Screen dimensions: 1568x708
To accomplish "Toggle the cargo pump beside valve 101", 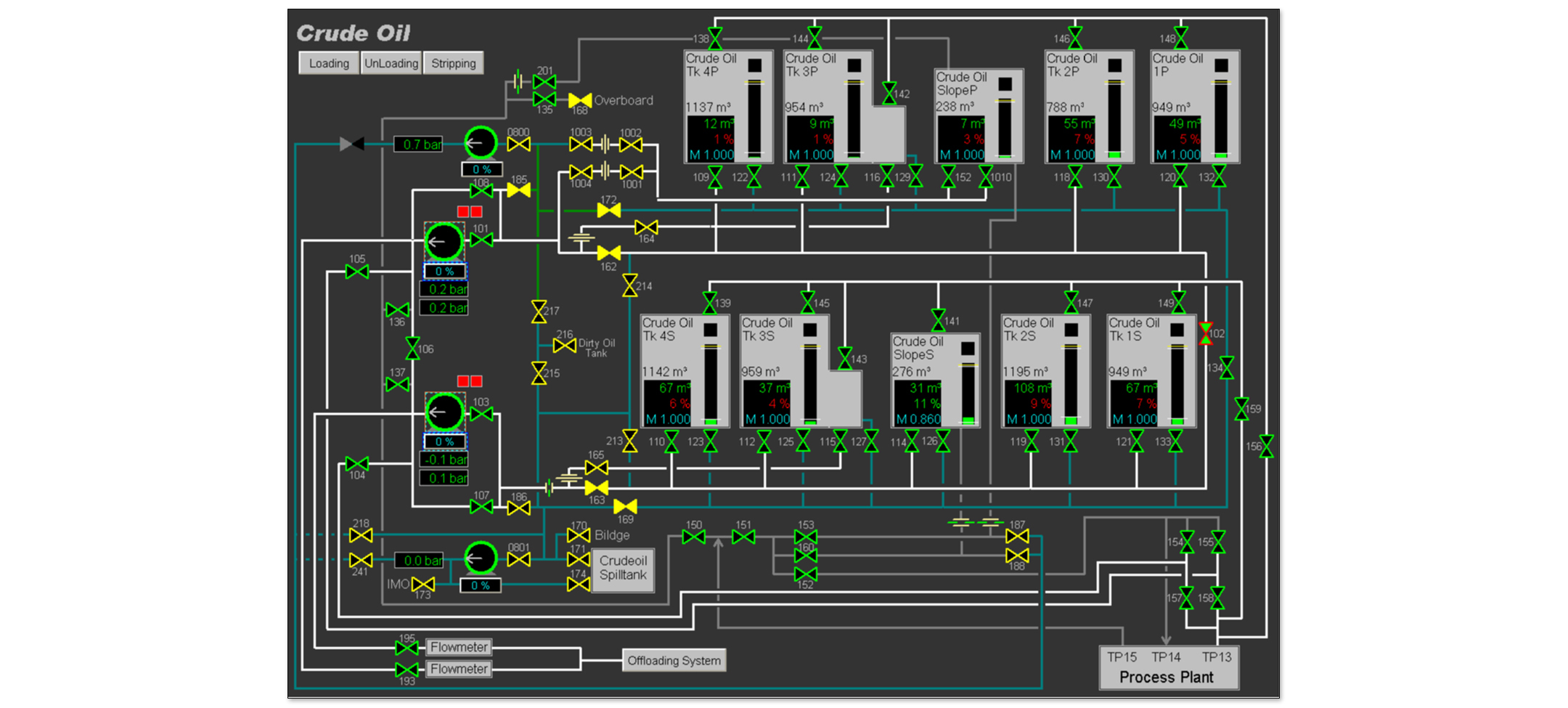I will [444, 242].
